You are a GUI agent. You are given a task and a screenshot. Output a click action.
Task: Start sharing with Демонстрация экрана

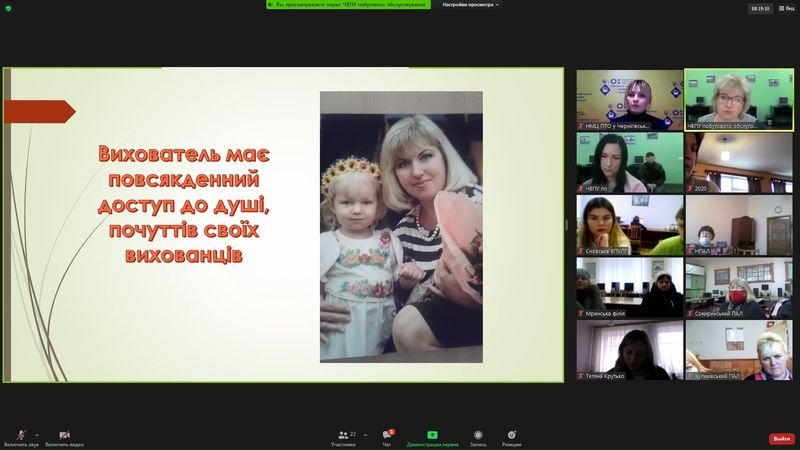[432, 436]
